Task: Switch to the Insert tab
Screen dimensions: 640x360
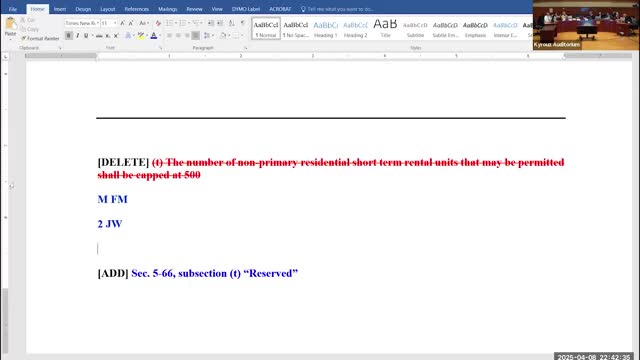Action: click(x=60, y=9)
